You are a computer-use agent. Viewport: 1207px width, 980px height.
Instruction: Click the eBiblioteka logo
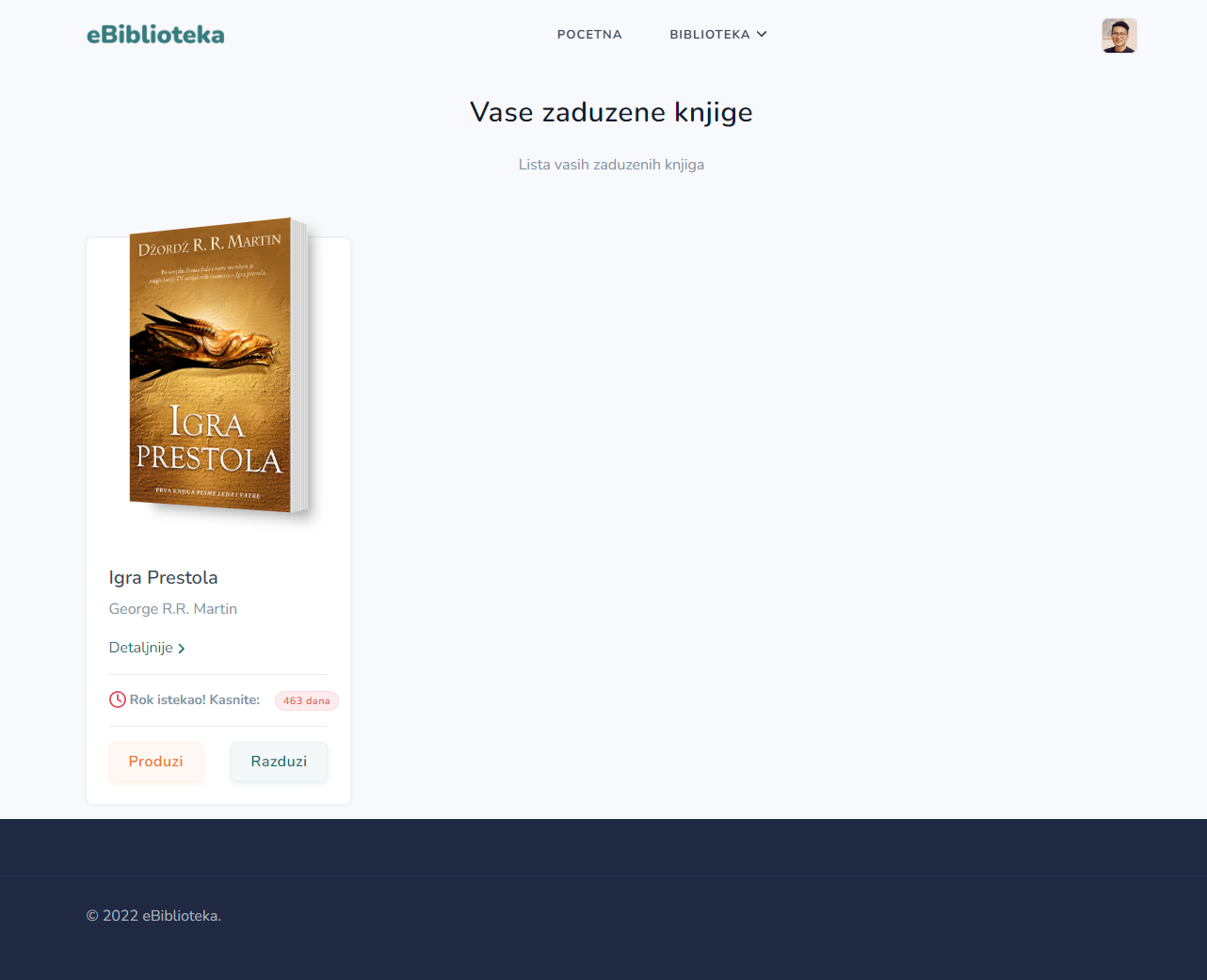[x=155, y=35]
